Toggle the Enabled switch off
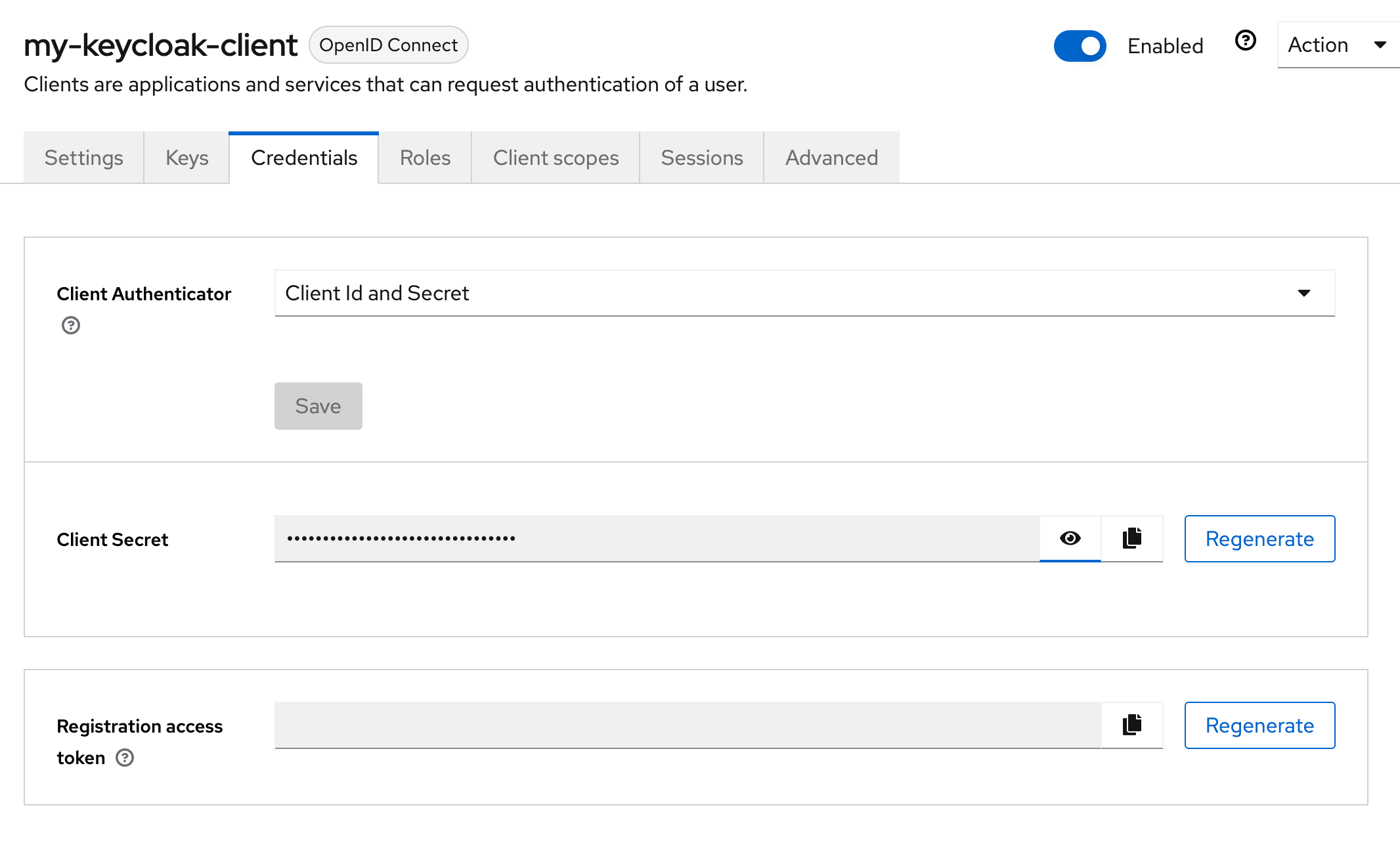Viewport: 1400px width, 841px height. coord(1080,45)
